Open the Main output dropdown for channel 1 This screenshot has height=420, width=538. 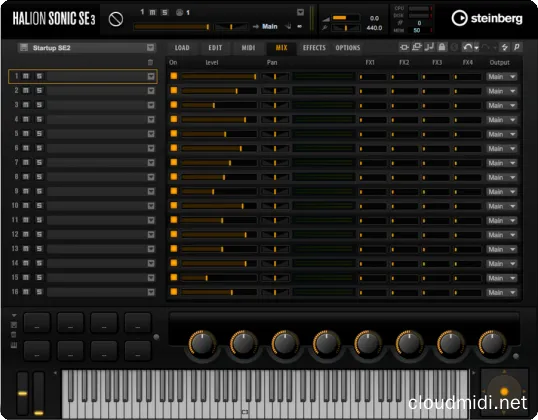coord(502,77)
